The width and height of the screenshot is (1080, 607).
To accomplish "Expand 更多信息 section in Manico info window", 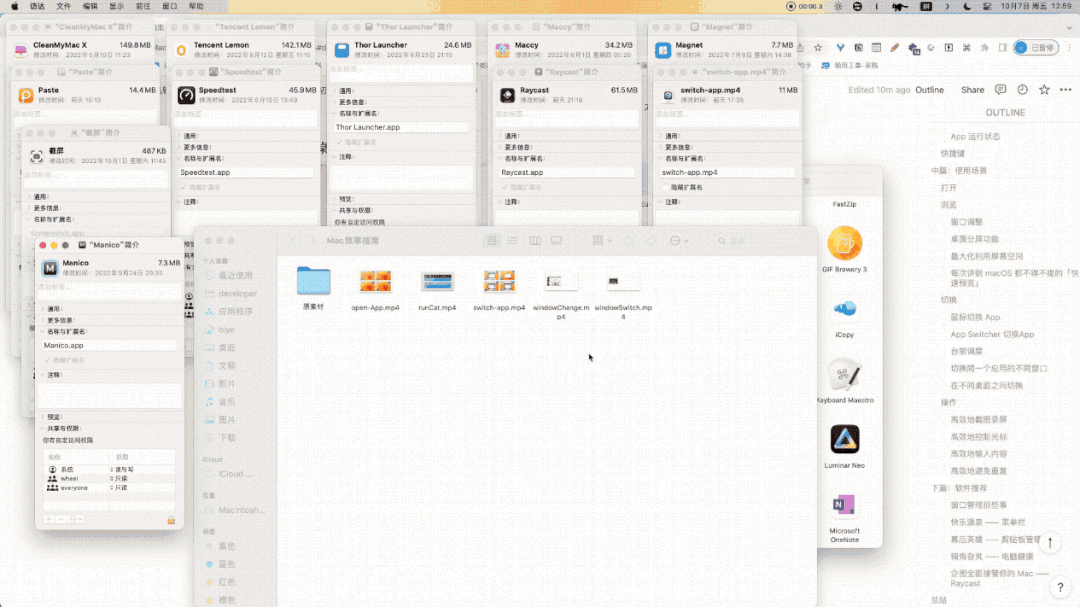I will pos(43,320).
